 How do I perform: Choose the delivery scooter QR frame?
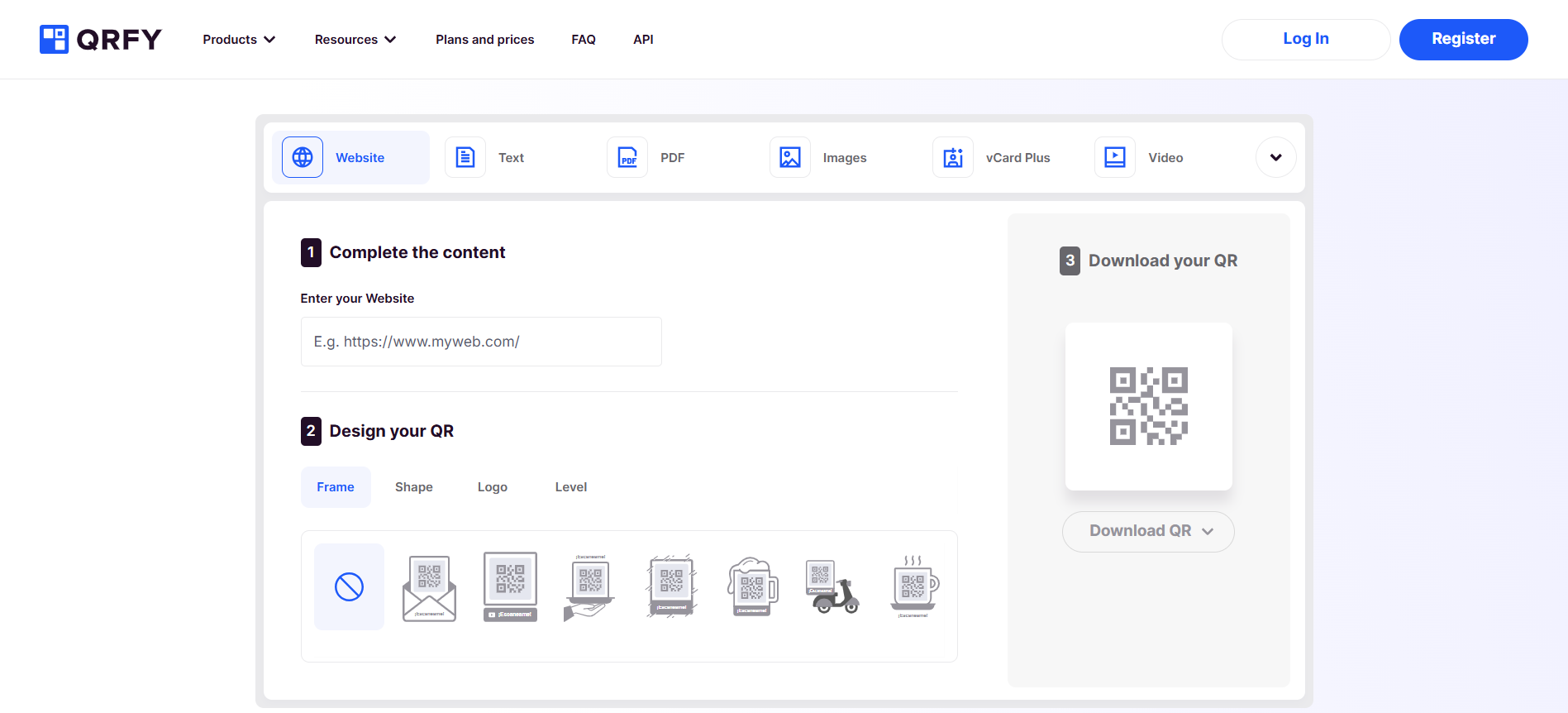832,586
